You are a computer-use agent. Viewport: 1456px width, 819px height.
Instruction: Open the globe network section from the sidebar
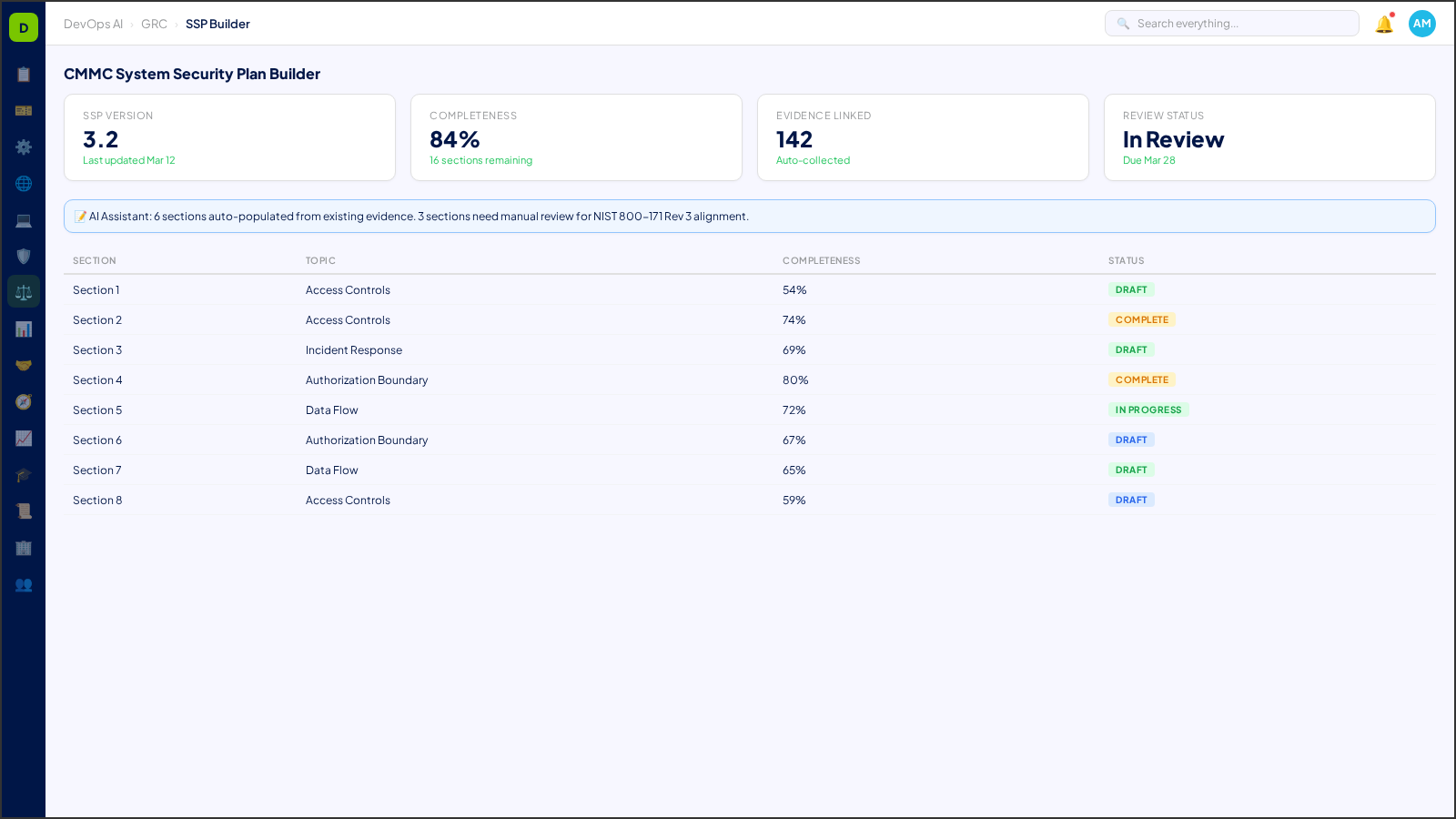pos(24,183)
